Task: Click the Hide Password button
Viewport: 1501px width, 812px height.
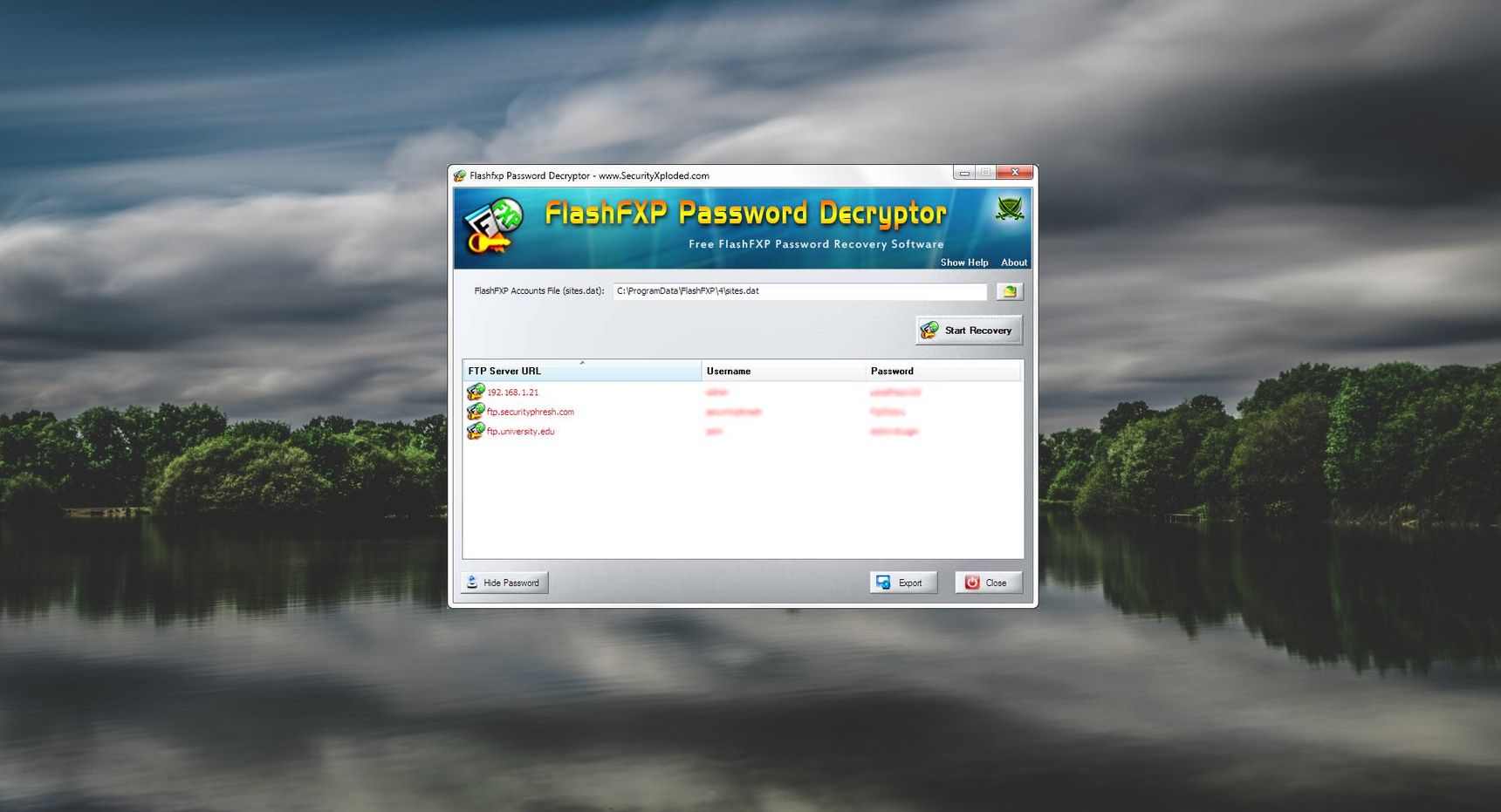Action: click(504, 583)
